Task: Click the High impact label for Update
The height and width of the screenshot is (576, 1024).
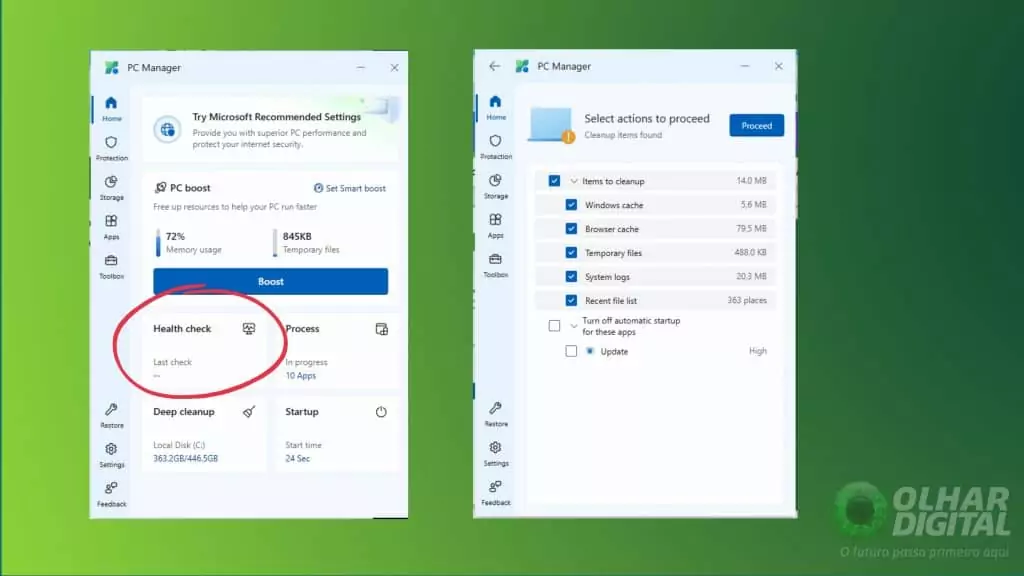Action: click(758, 351)
